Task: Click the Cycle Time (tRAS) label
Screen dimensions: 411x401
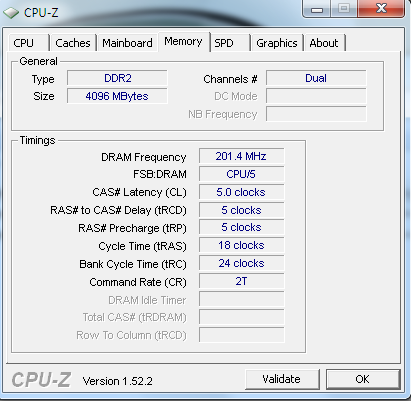Action: coord(142,247)
